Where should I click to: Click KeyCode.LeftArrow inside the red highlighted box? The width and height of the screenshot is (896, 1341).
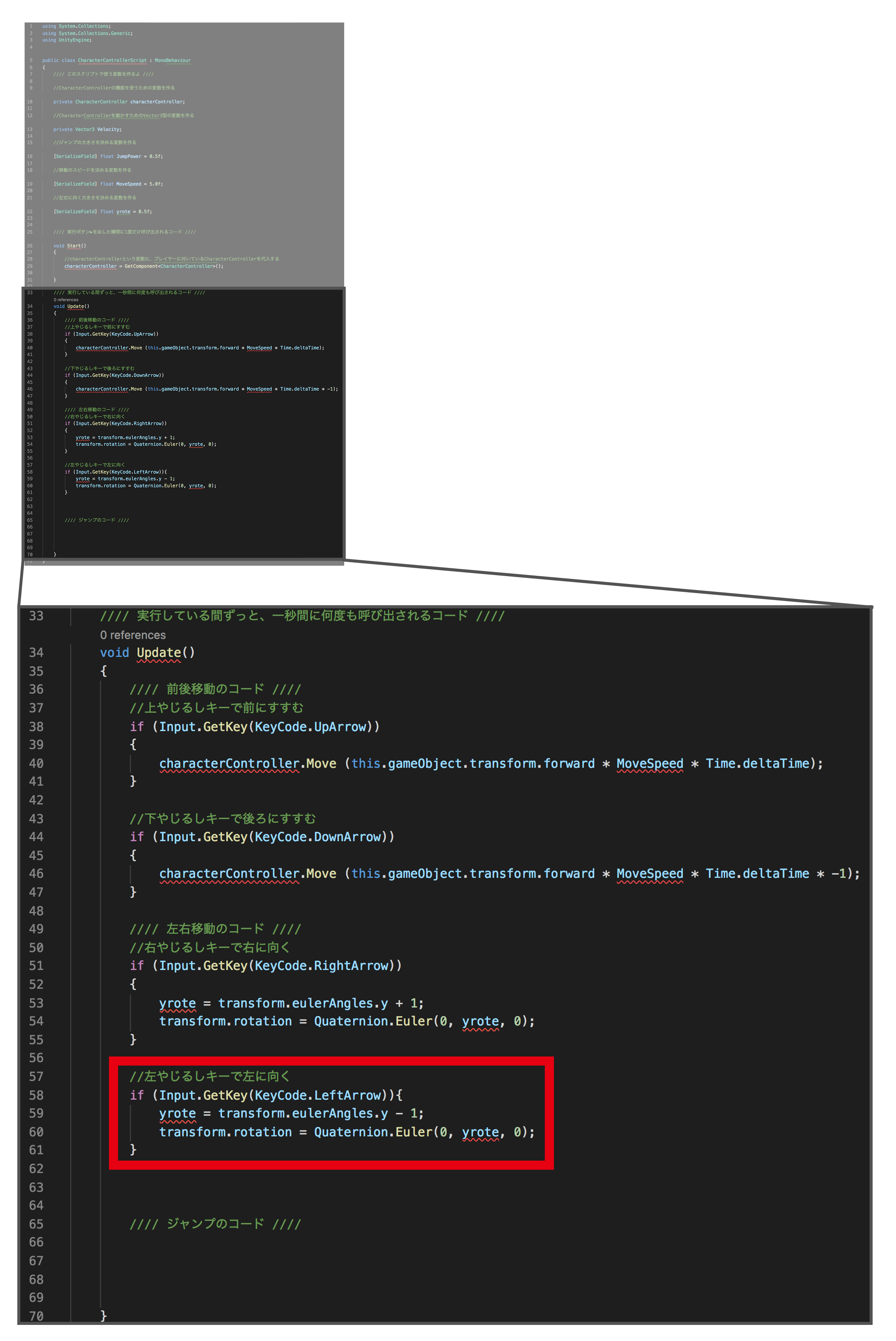click(x=318, y=1095)
